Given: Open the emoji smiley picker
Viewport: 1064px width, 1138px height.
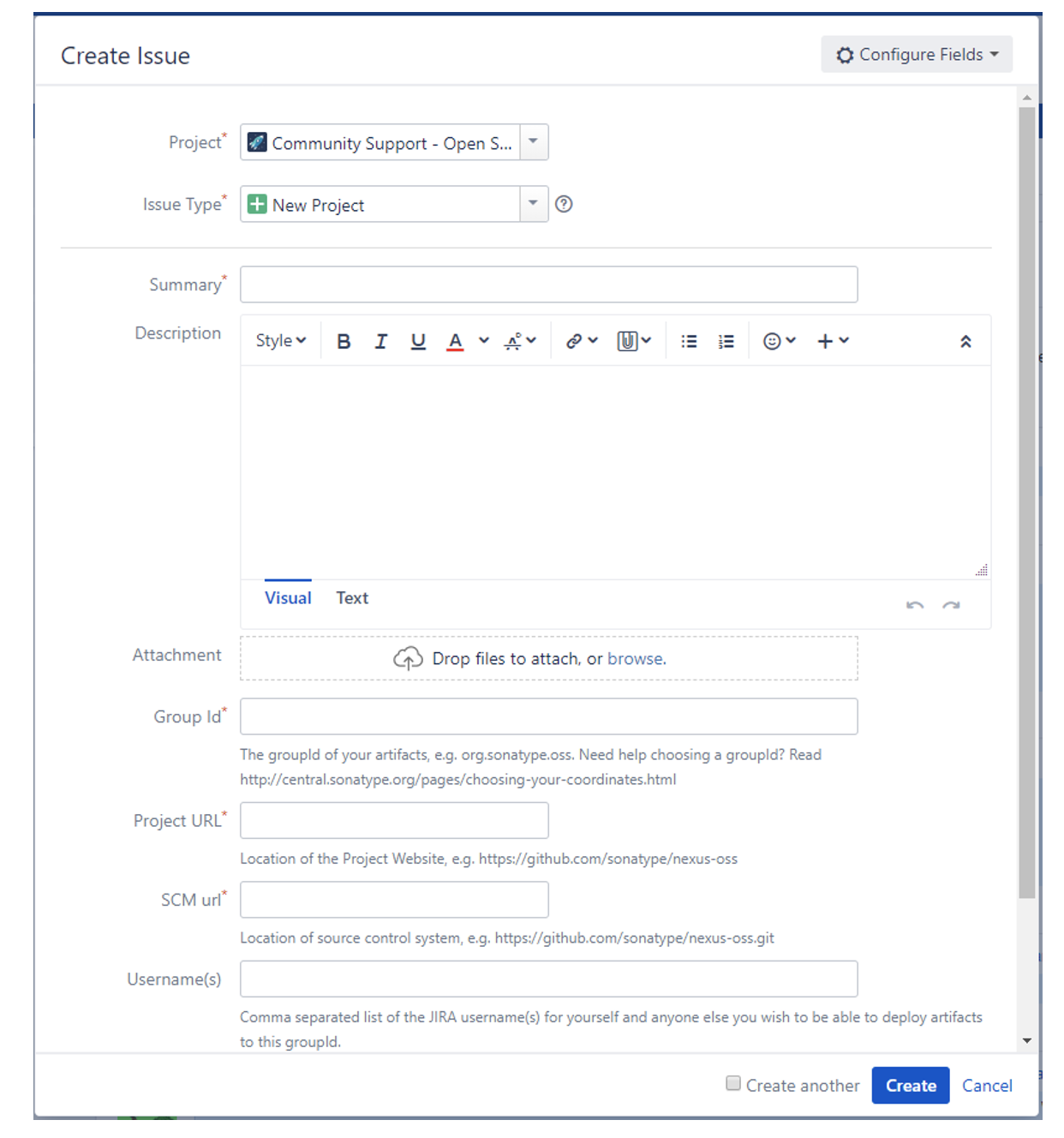Looking at the screenshot, I should point(780,341).
